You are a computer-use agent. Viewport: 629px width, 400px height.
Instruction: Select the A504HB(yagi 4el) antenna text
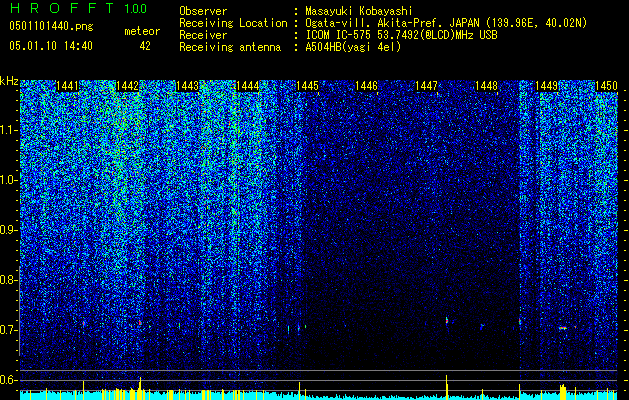[x=353, y=47]
